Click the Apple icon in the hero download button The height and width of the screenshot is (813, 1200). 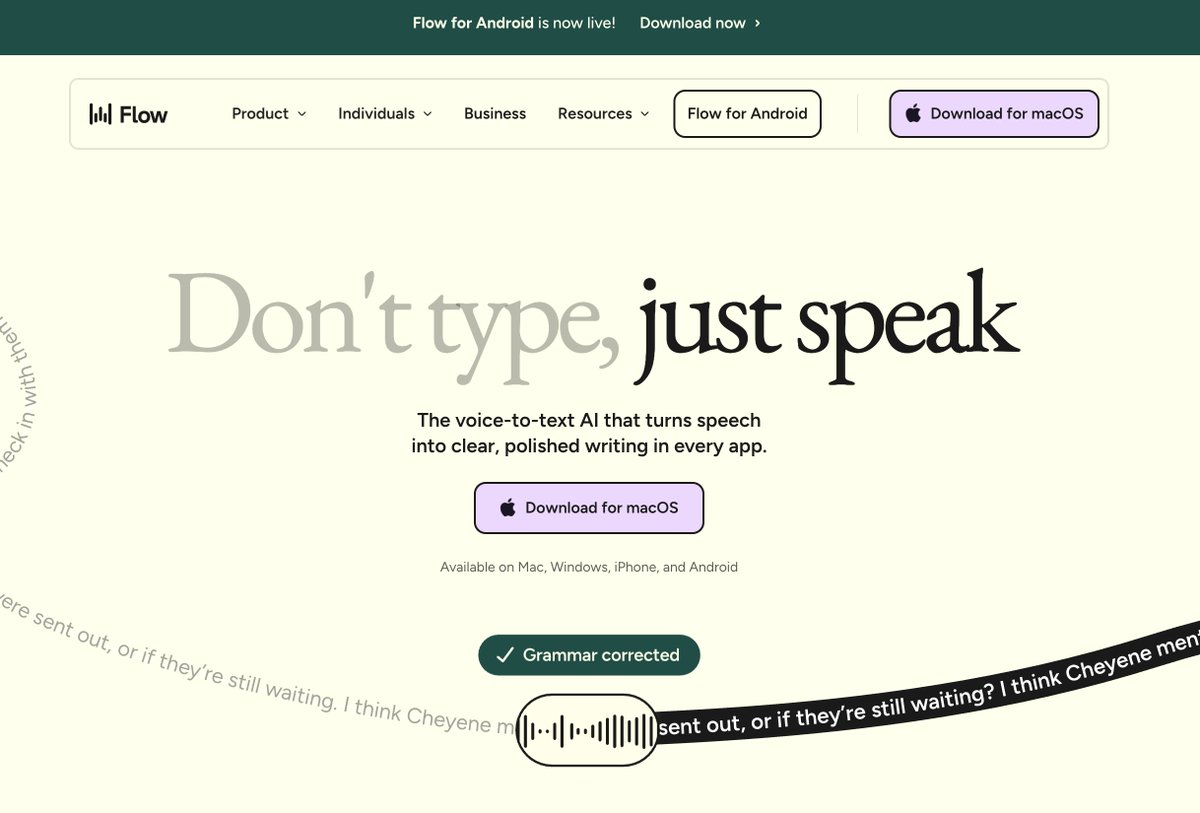[x=508, y=507]
